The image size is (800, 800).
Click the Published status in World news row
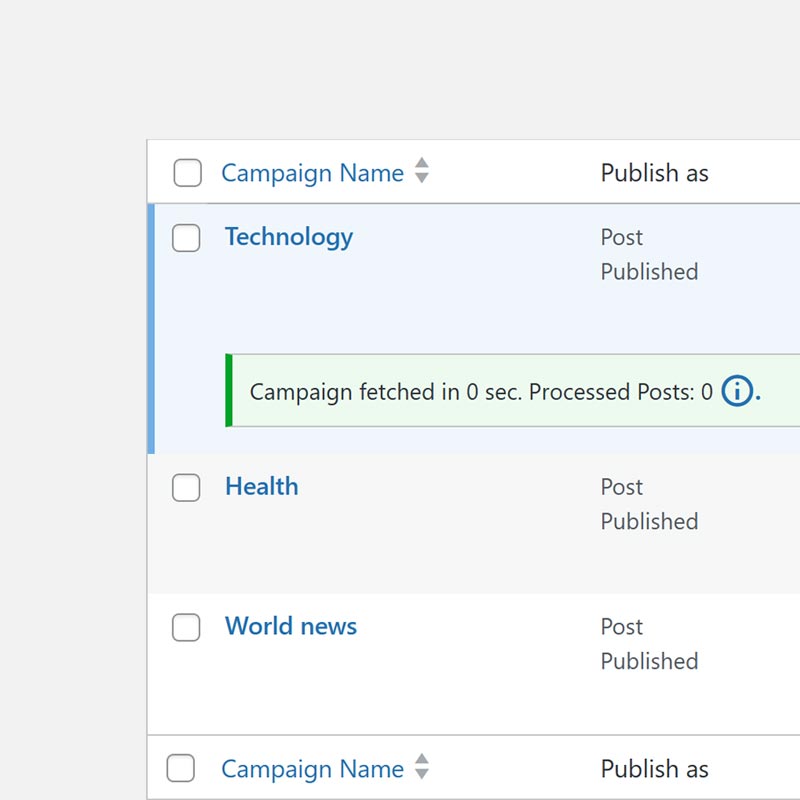click(649, 662)
